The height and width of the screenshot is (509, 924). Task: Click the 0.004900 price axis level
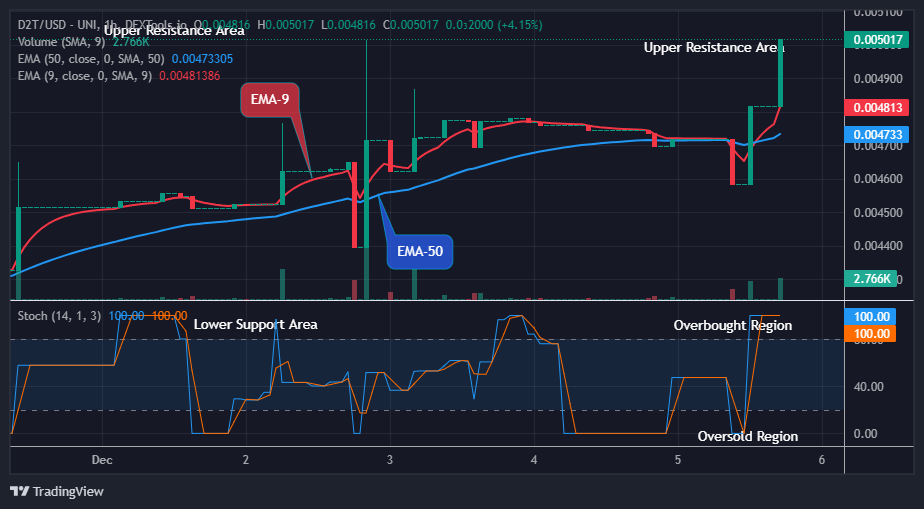[x=878, y=79]
